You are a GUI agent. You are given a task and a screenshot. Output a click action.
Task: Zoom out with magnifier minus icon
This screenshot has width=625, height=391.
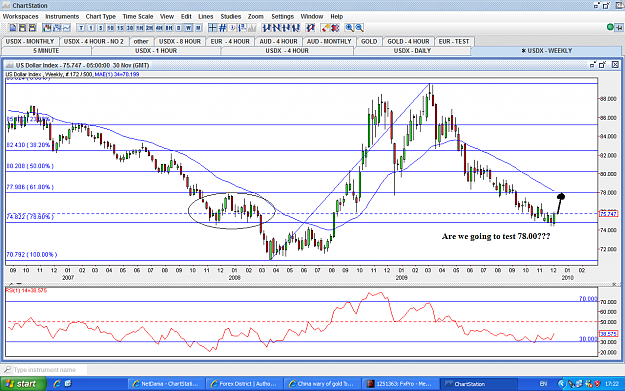(359, 28)
